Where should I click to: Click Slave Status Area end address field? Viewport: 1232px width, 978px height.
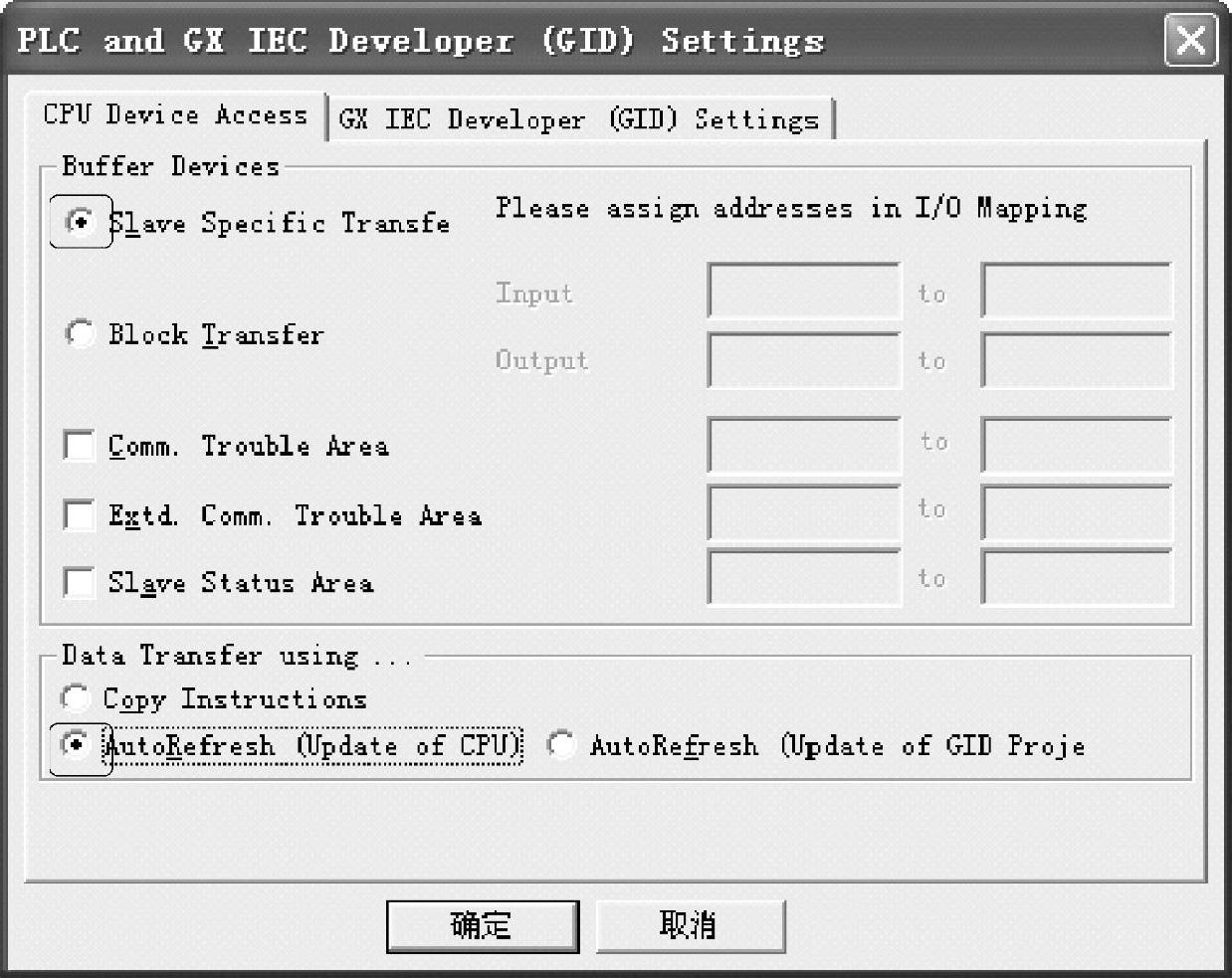[x=1077, y=576]
